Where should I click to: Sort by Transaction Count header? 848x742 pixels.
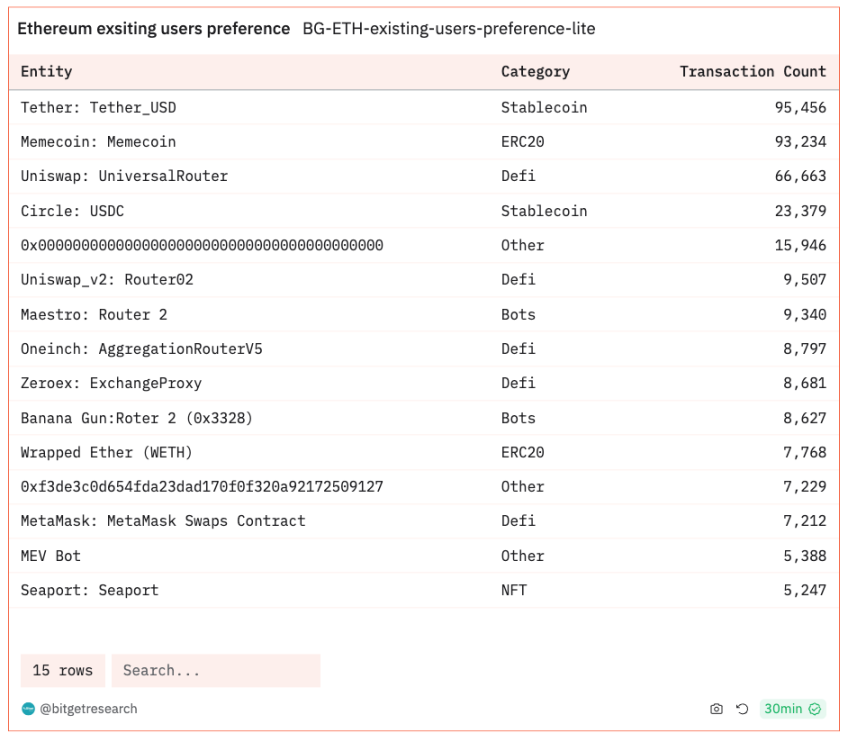[753, 71]
